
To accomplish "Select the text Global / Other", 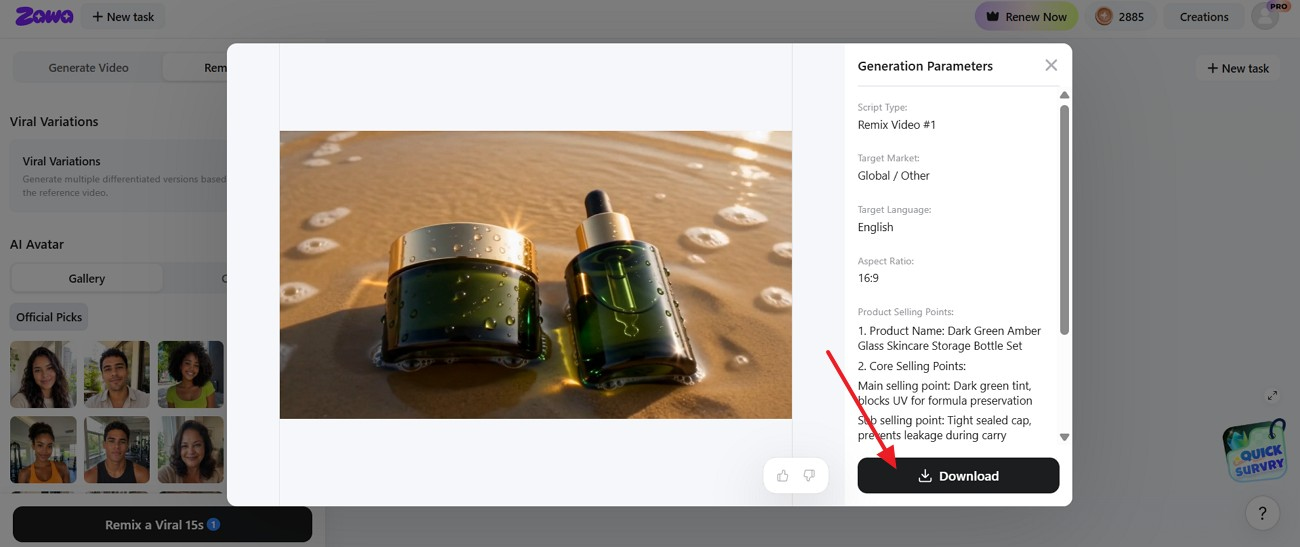I will [894, 176].
